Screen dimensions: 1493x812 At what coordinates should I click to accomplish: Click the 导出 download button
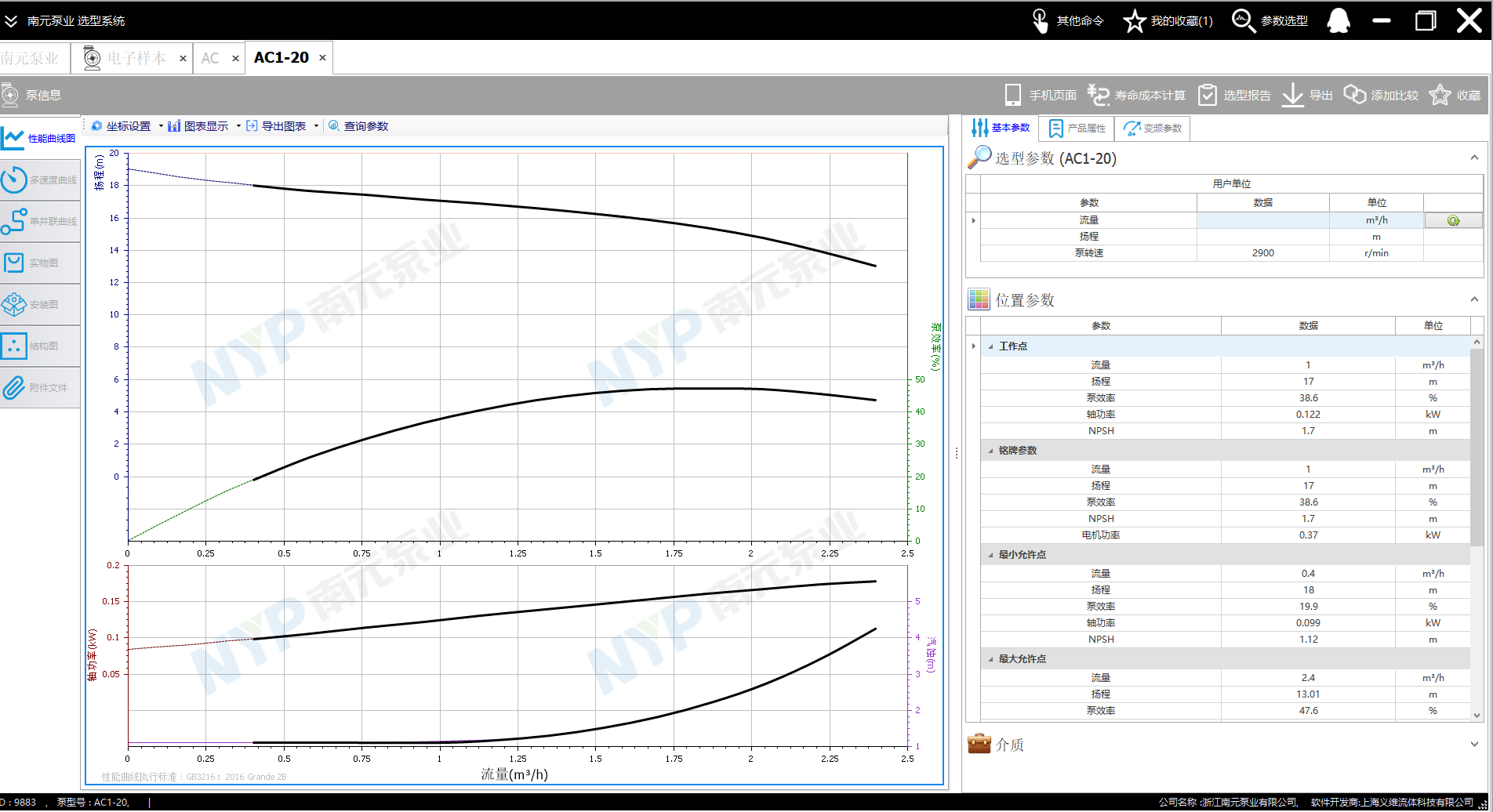pyautogui.click(x=1307, y=95)
